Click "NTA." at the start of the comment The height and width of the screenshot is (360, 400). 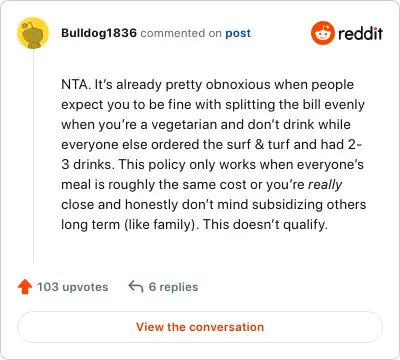[x=76, y=84]
